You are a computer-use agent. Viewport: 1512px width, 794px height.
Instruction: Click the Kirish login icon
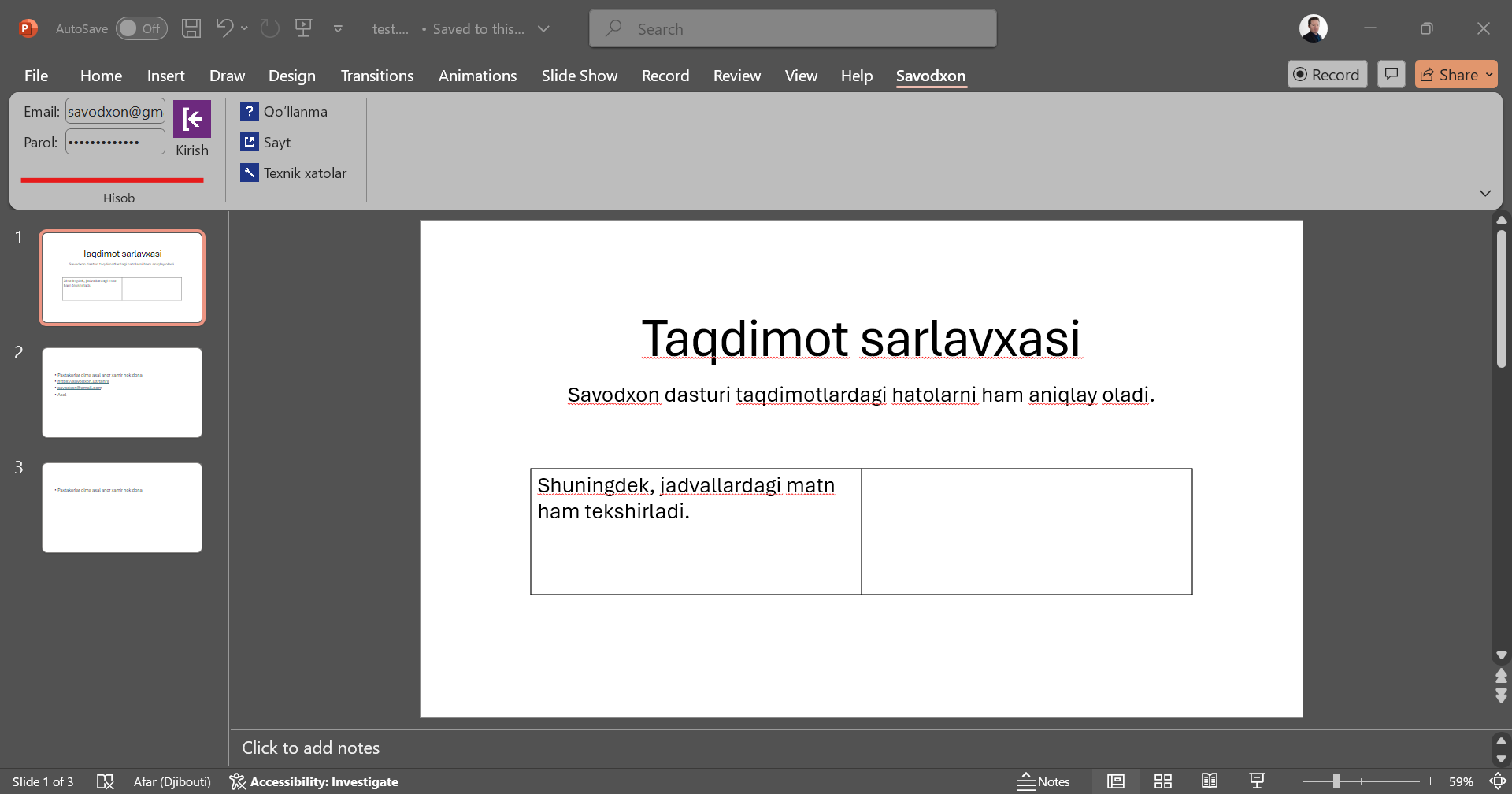tap(191, 120)
